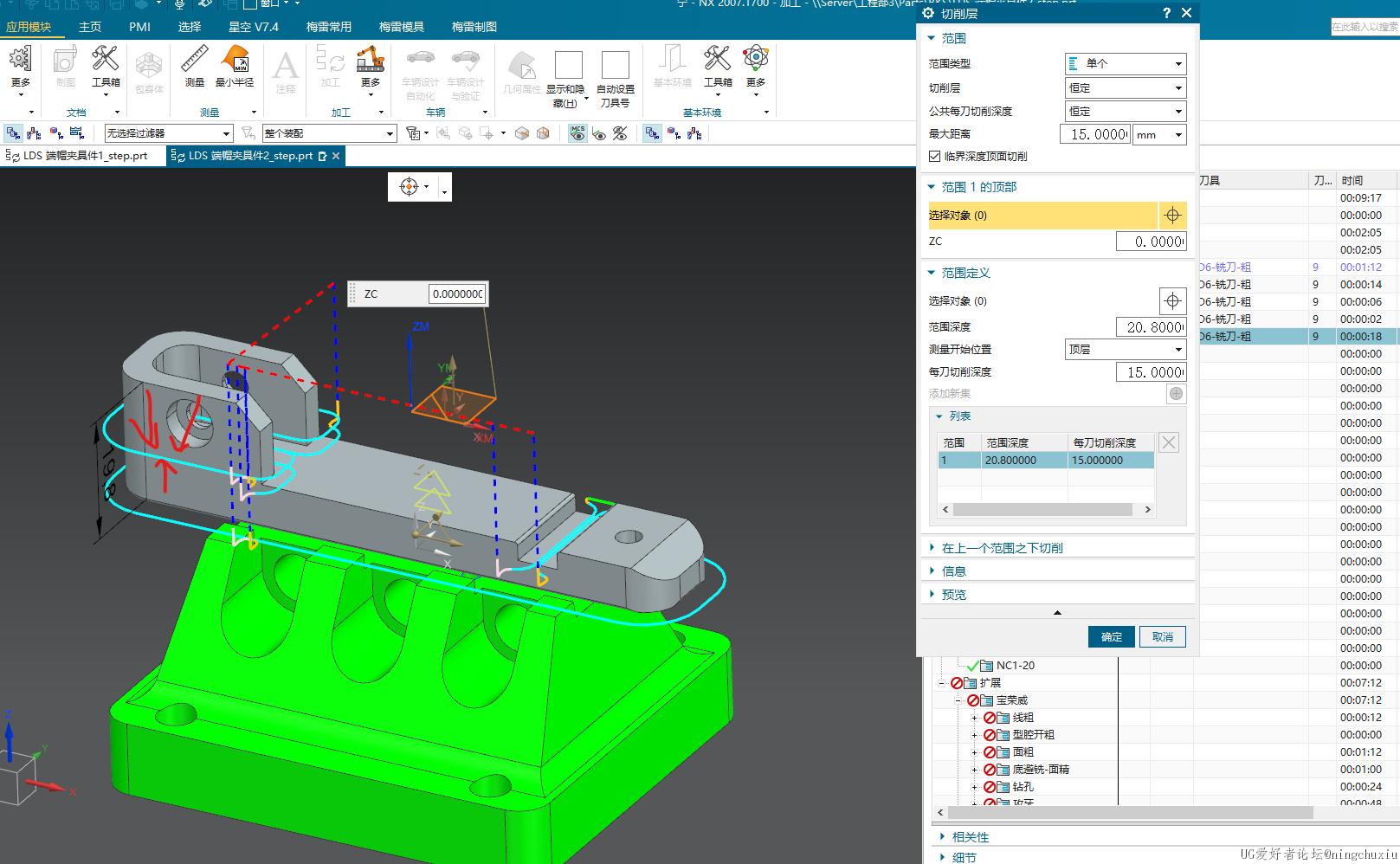Open the 测量 measure tool
The width and height of the screenshot is (1400, 864).
pos(194,67)
